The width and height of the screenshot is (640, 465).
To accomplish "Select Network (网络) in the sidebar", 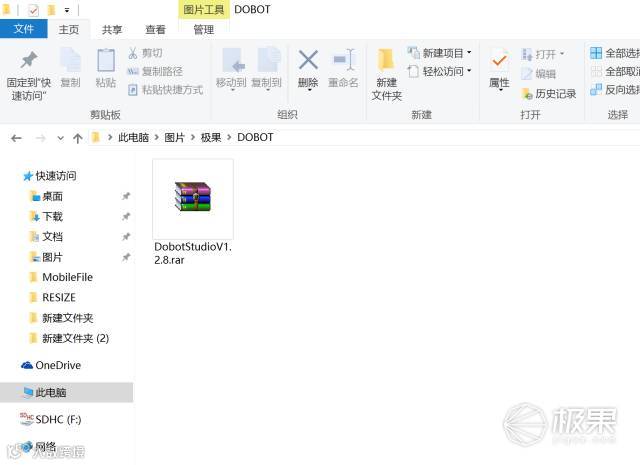I will 45,447.
